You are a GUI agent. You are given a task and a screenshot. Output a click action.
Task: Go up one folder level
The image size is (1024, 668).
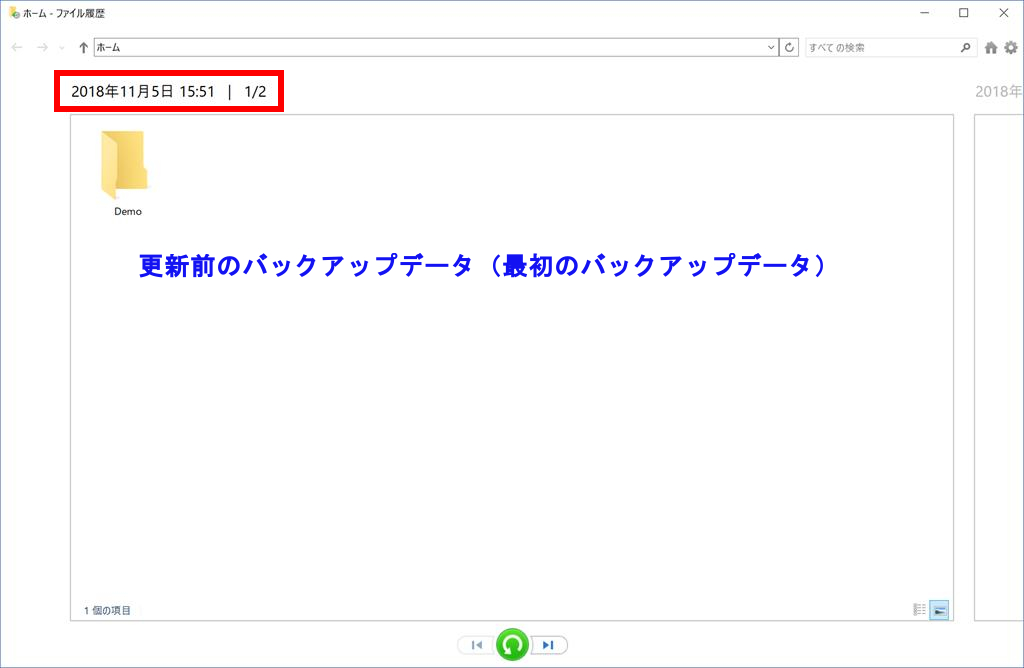pos(83,47)
